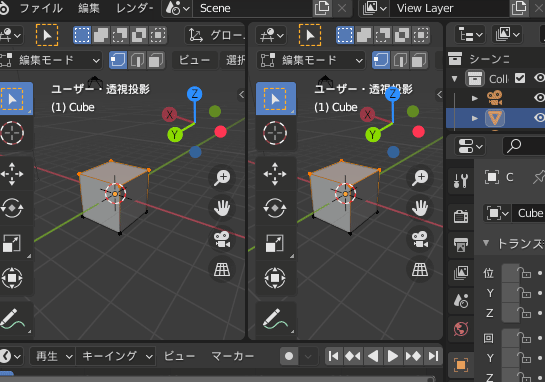
Task: Enable edge select mode in right viewport
Action: coord(400,60)
